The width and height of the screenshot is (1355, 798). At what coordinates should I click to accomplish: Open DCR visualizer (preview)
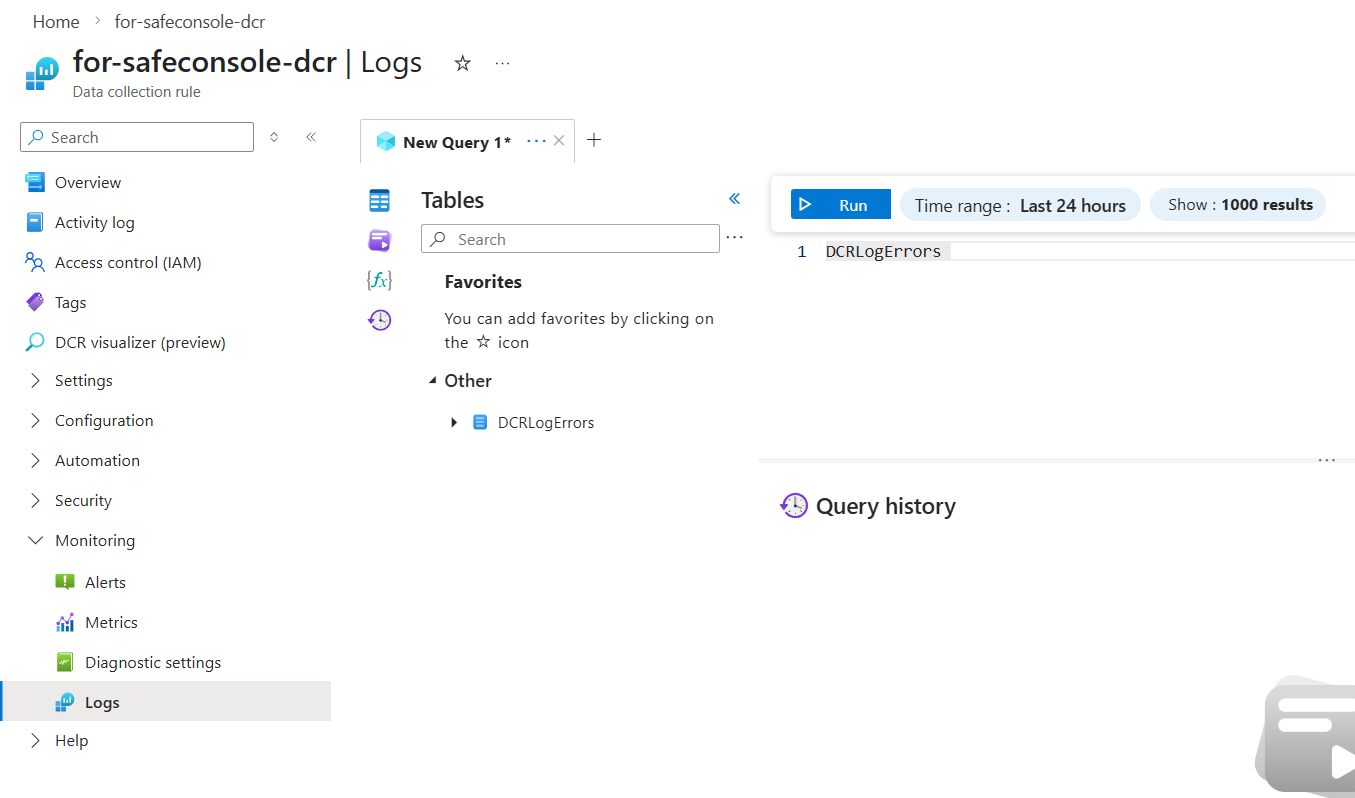140,342
